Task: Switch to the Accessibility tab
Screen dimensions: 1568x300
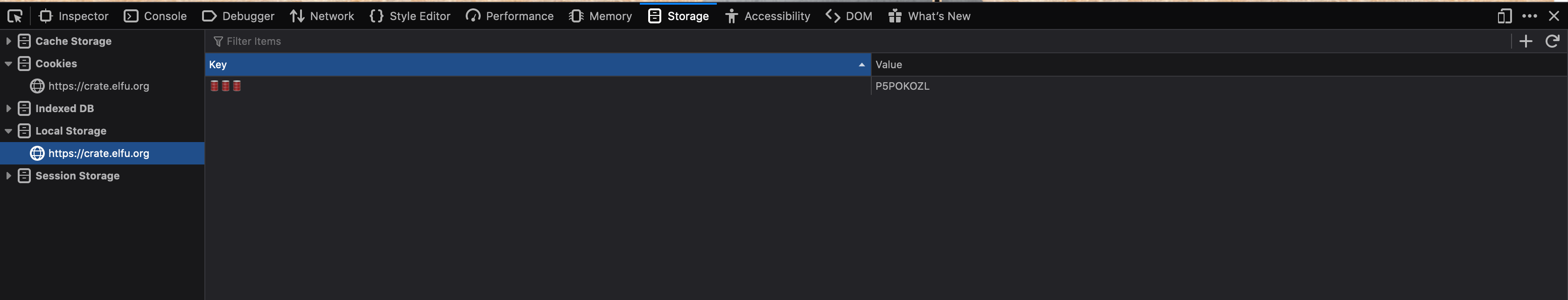Action: pos(767,16)
